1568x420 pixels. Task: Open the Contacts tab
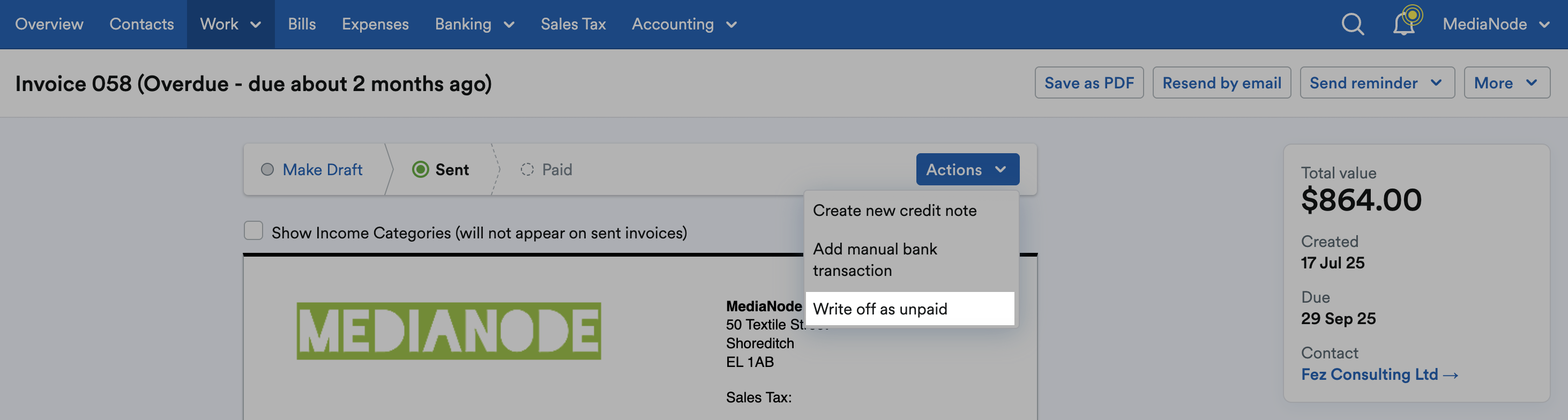141,24
